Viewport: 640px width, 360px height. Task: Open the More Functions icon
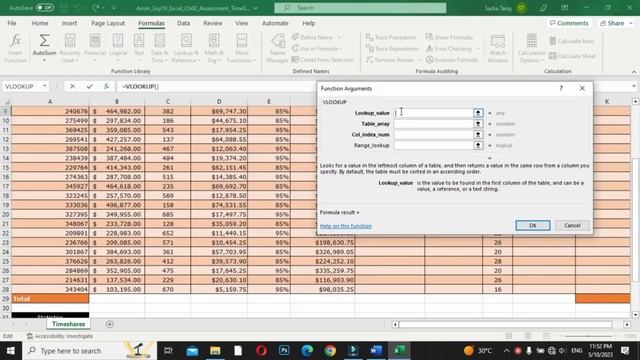242,41
